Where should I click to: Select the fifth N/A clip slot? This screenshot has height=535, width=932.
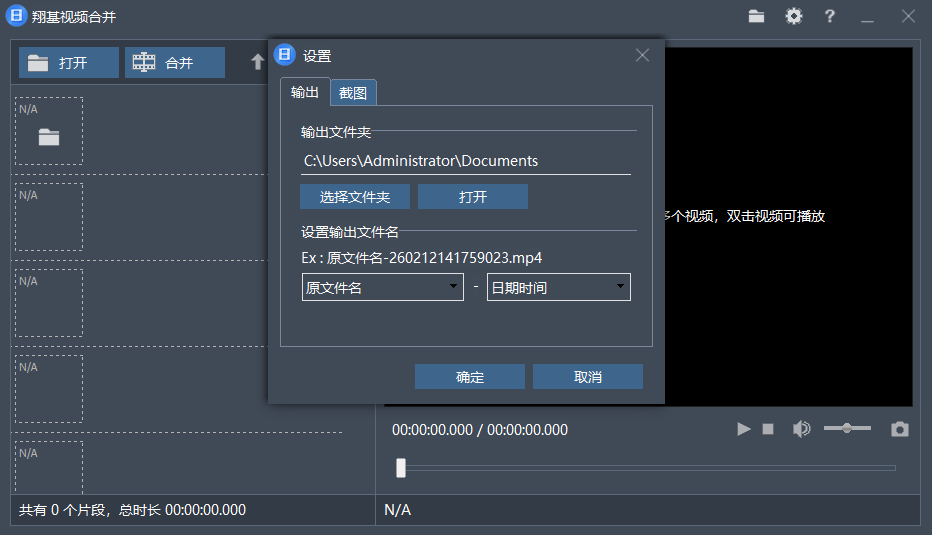click(x=49, y=468)
